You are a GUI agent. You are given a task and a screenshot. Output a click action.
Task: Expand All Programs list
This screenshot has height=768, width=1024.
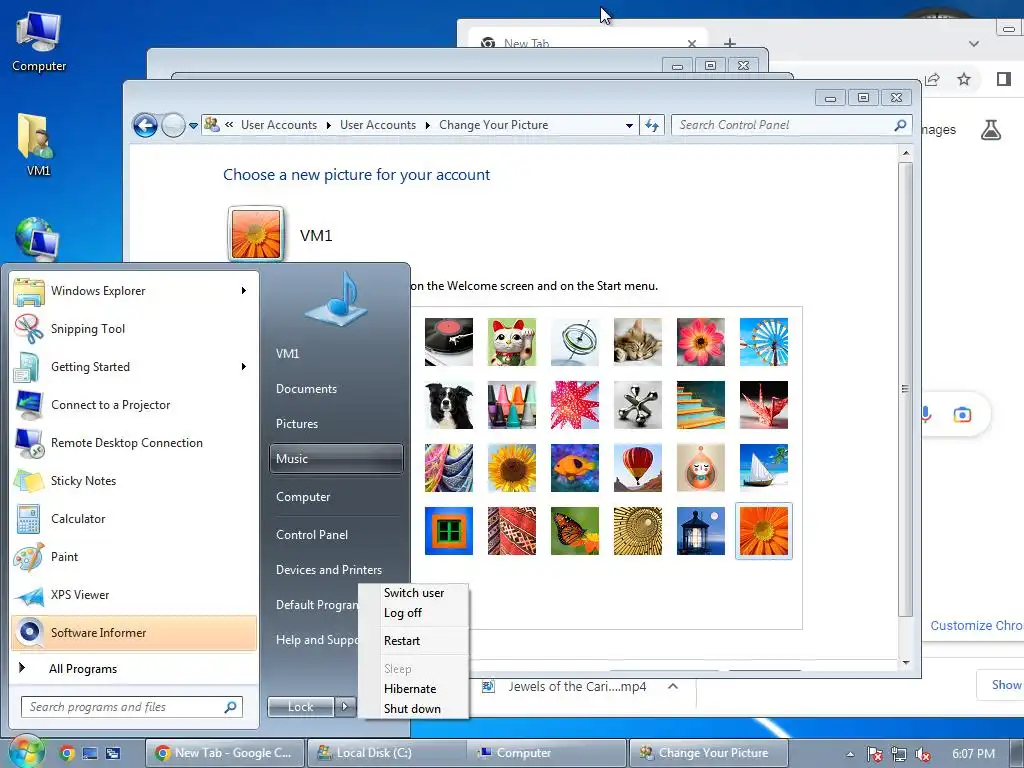(x=134, y=668)
